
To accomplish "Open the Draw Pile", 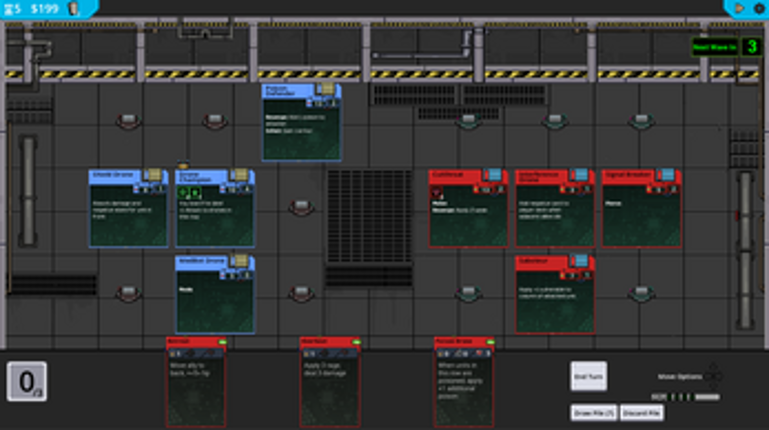I will 593,412.
